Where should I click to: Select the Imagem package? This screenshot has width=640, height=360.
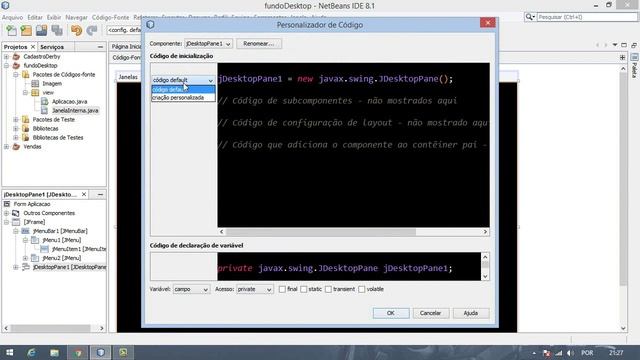(x=52, y=84)
